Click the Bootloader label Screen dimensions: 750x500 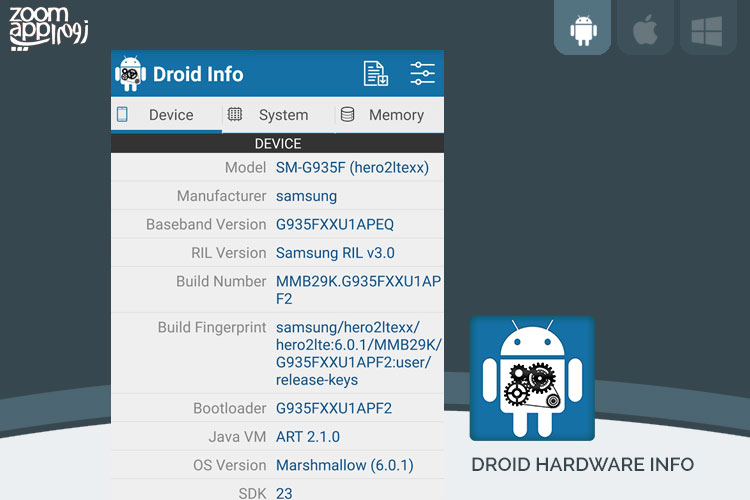(x=230, y=408)
